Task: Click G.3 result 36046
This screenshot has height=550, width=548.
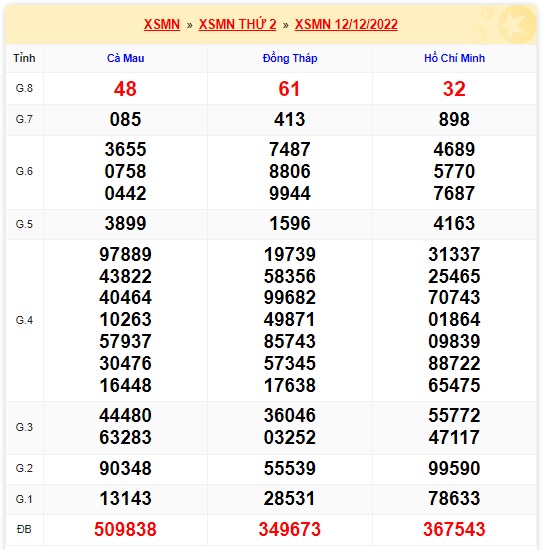Action: click(290, 415)
